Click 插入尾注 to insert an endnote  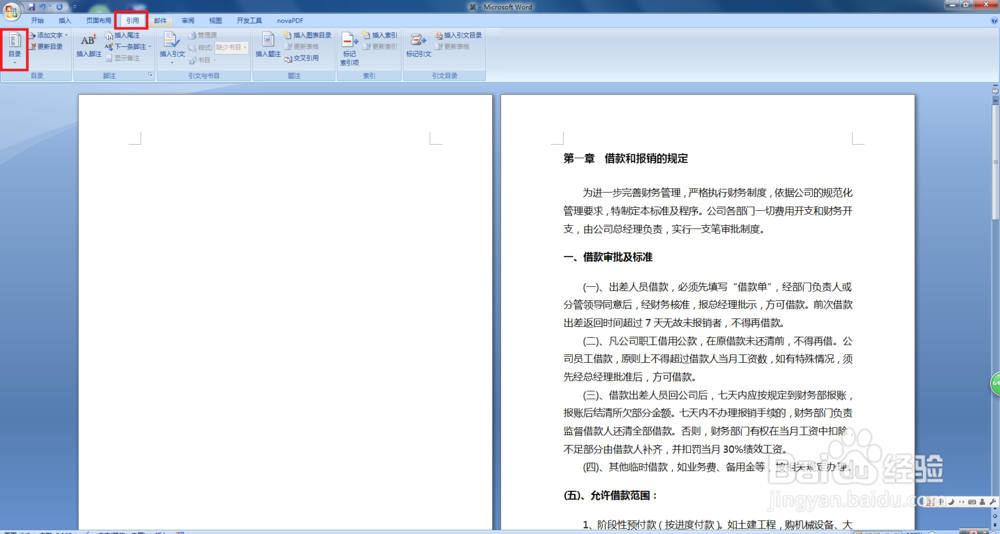coord(122,35)
